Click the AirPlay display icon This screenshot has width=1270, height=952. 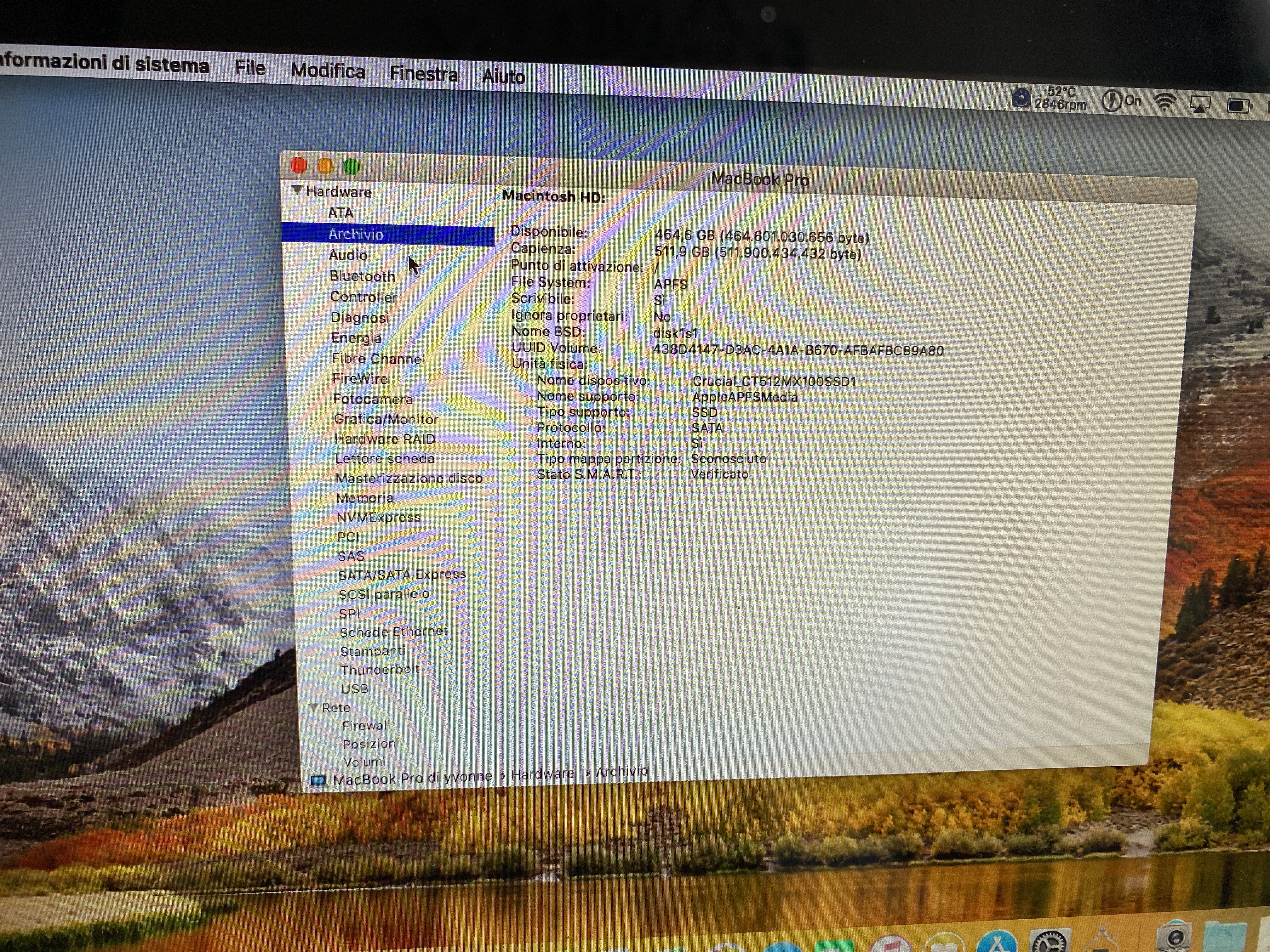(1200, 105)
